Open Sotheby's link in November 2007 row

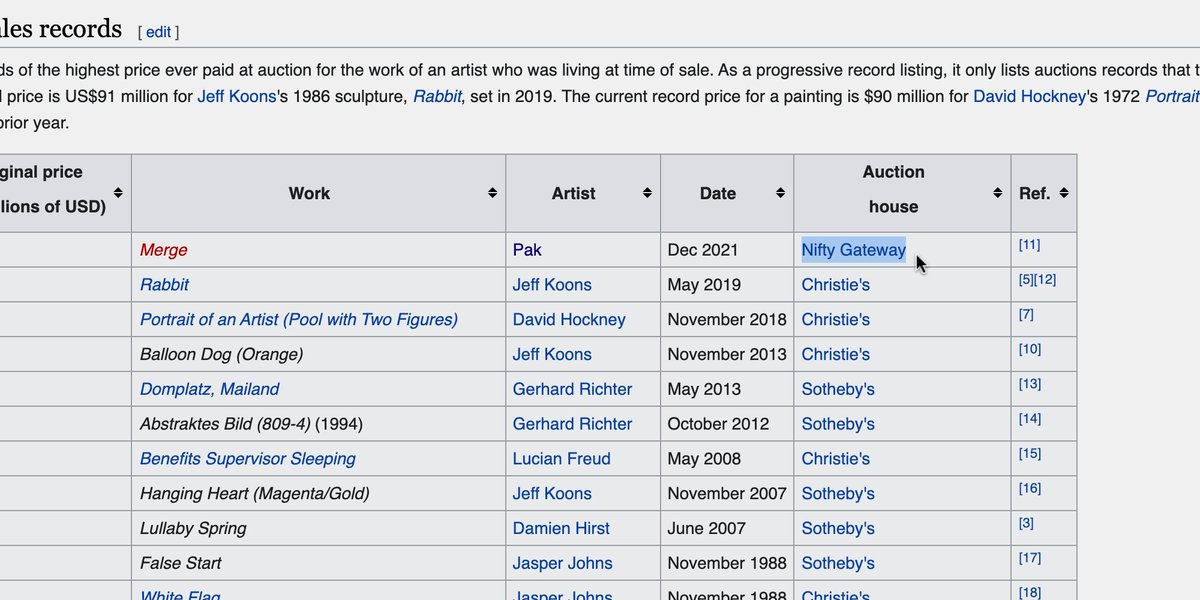(838, 494)
